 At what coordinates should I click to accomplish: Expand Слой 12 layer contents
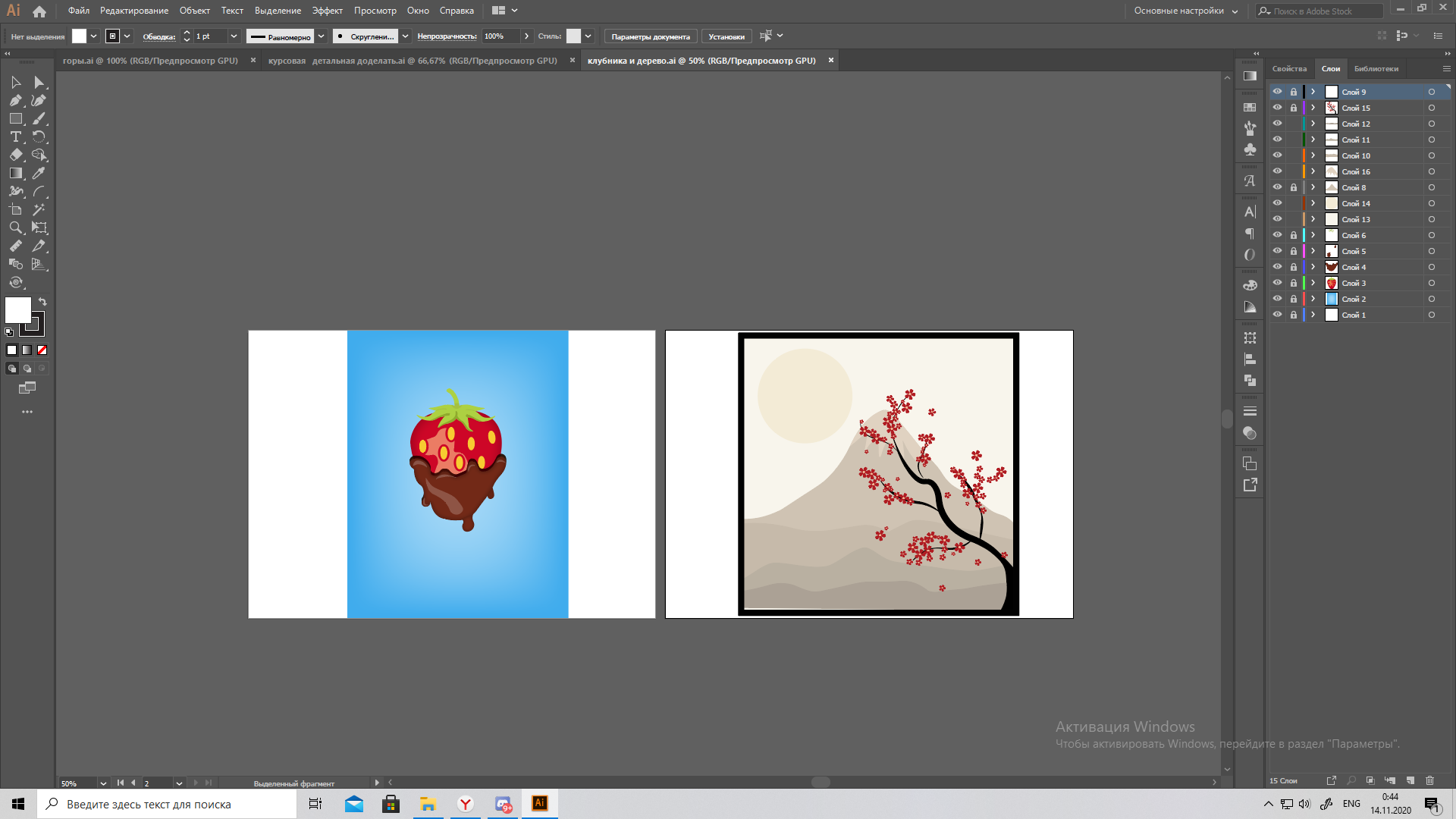1313,124
